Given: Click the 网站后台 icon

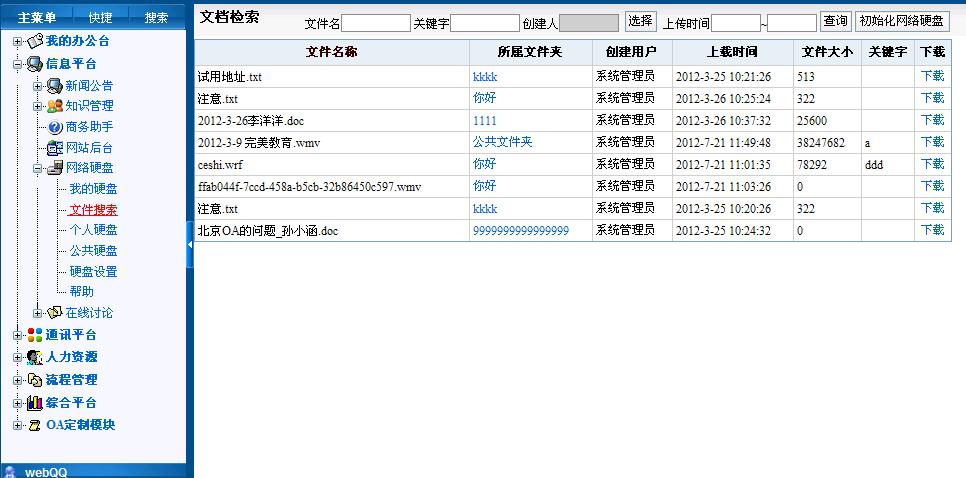Looking at the screenshot, I should 55,148.
